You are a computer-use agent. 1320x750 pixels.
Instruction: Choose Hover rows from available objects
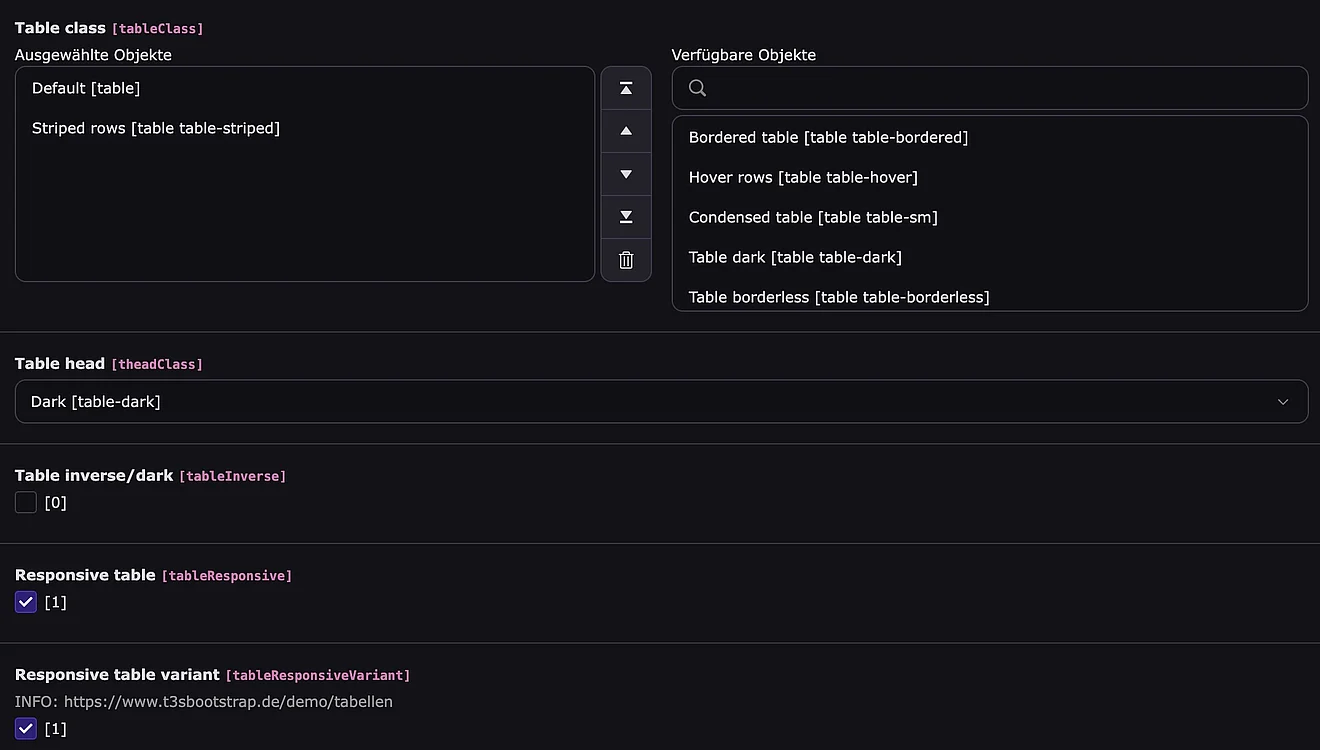(803, 177)
